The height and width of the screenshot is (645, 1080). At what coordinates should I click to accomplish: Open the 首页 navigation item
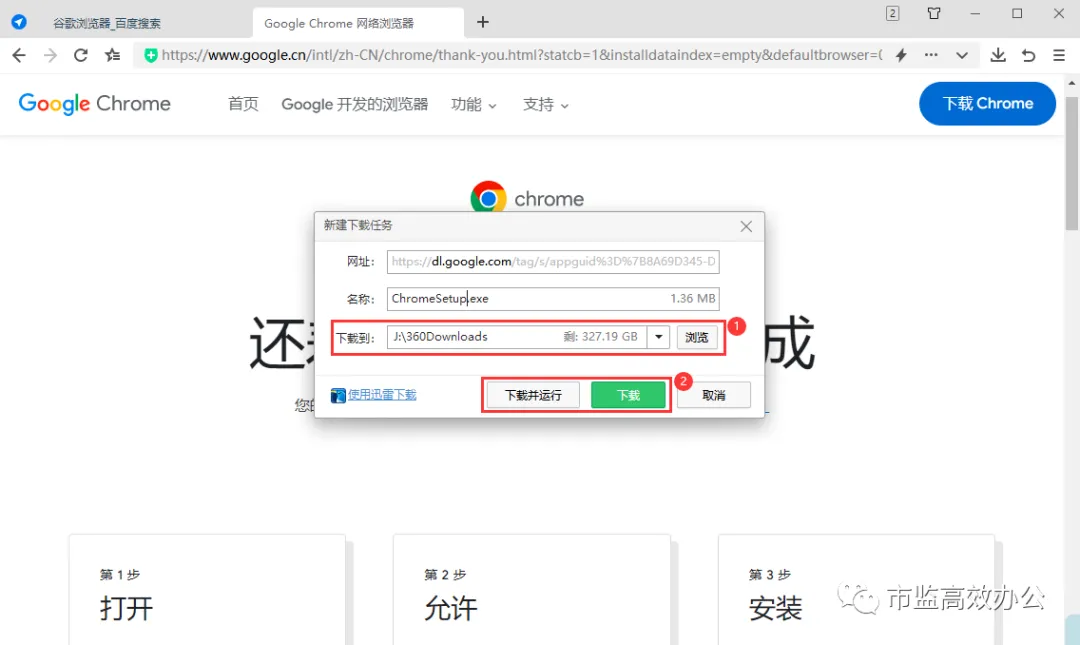pyautogui.click(x=243, y=104)
